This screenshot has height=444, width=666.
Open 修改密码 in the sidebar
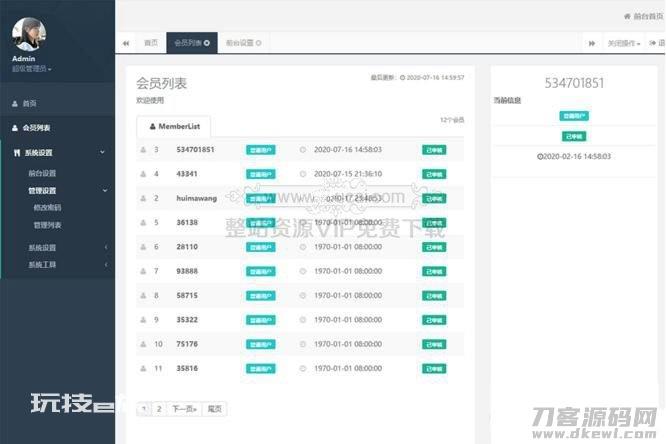tap(48, 207)
